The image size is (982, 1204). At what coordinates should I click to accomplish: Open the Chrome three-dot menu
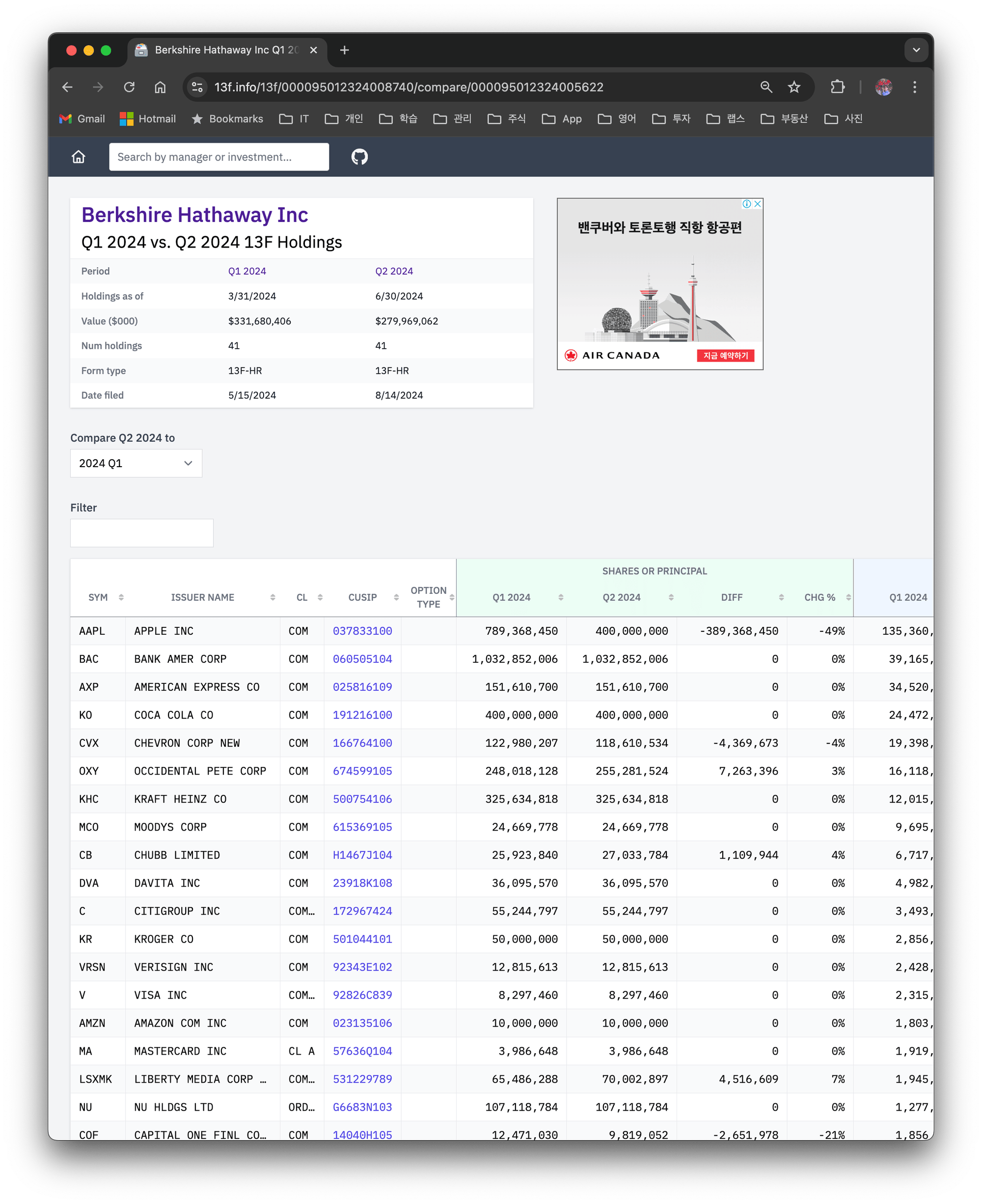click(915, 87)
